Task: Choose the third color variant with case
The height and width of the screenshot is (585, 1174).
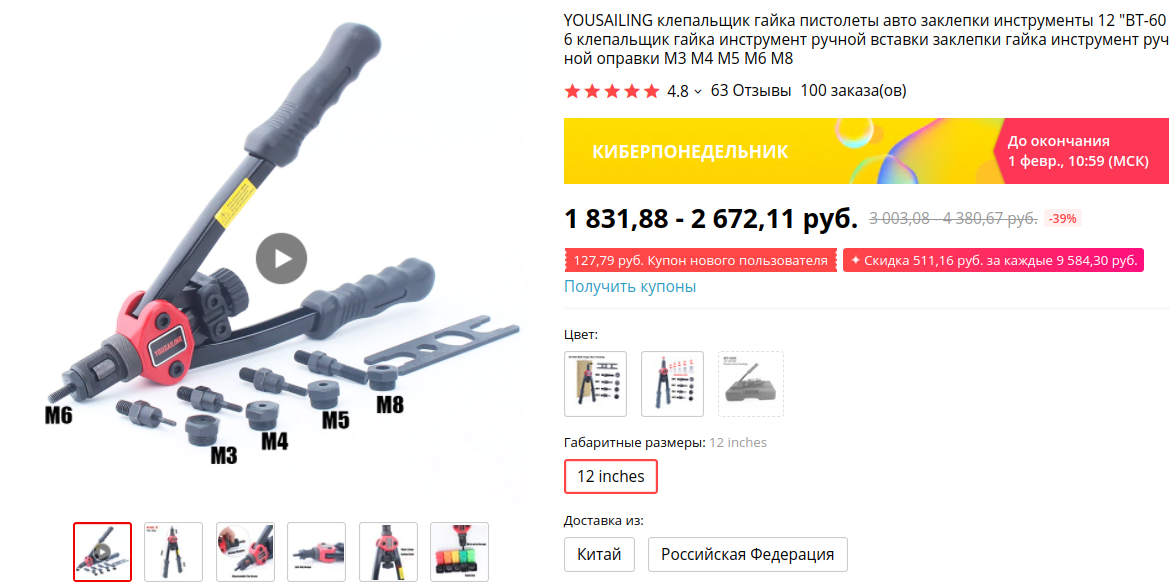Action: coord(750,384)
